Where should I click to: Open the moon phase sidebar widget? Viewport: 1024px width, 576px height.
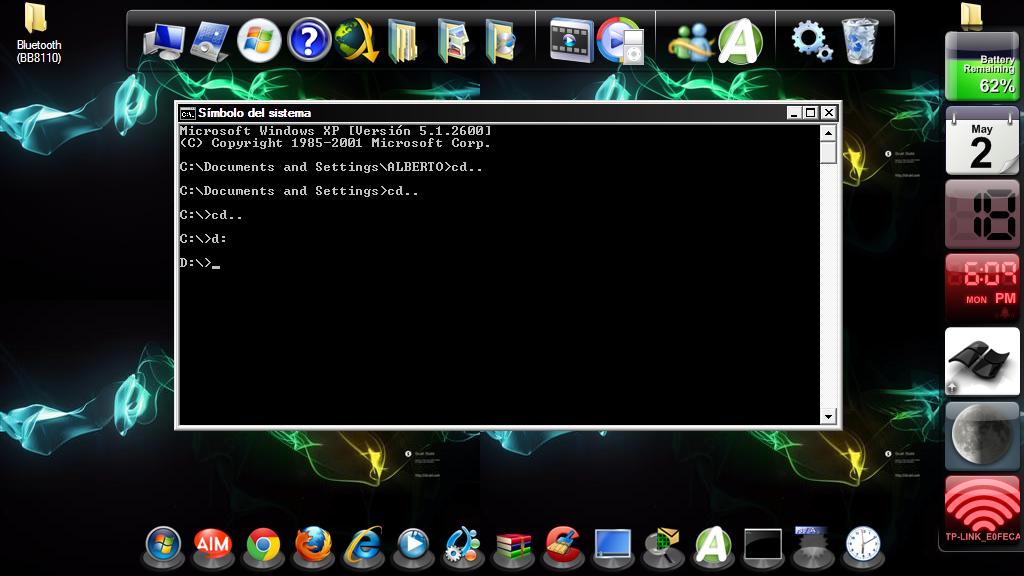click(982, 436)
